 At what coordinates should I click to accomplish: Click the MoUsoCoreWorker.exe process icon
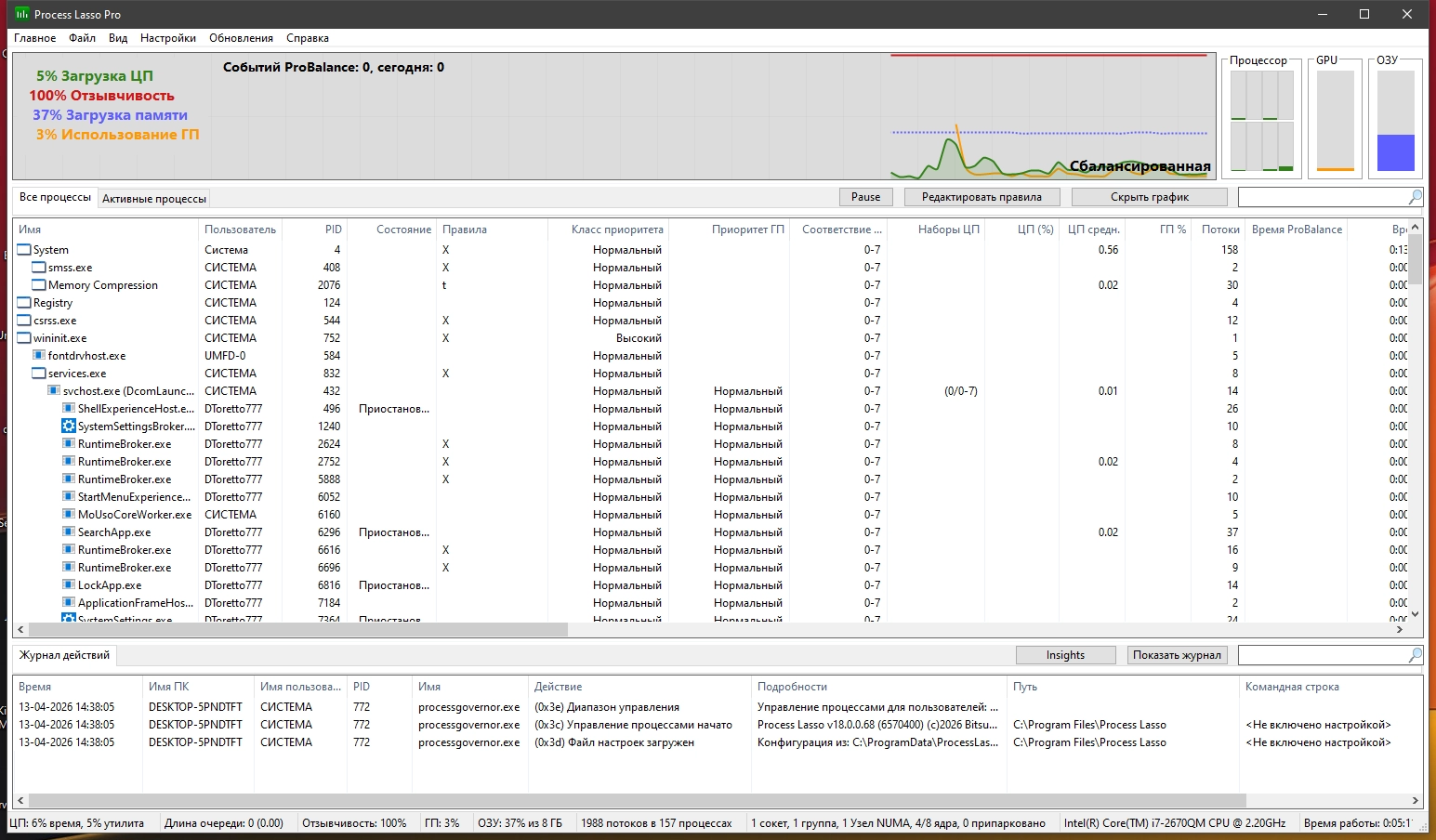(69, 515)
